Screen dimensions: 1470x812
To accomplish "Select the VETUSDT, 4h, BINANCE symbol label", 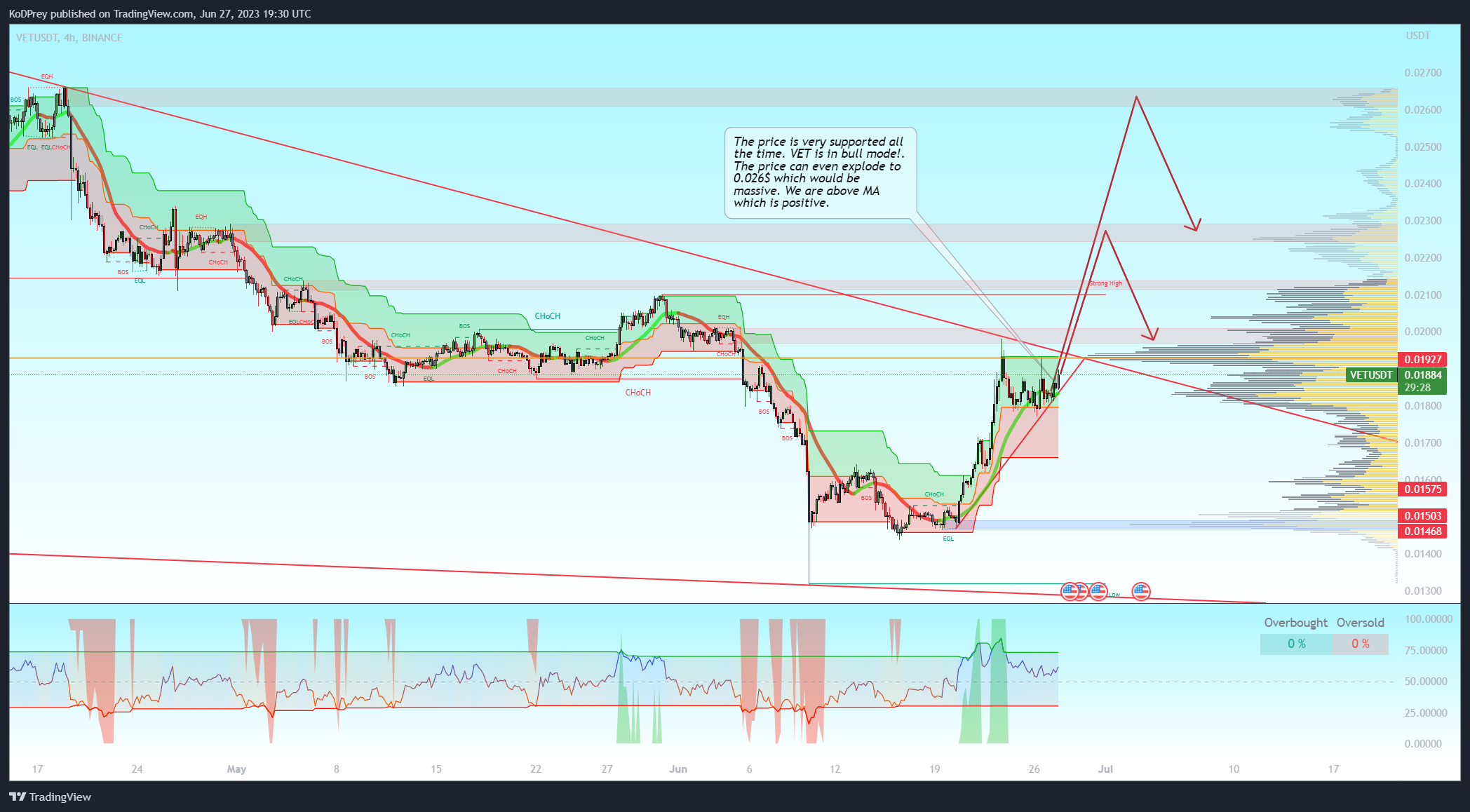I will point(69,38).
